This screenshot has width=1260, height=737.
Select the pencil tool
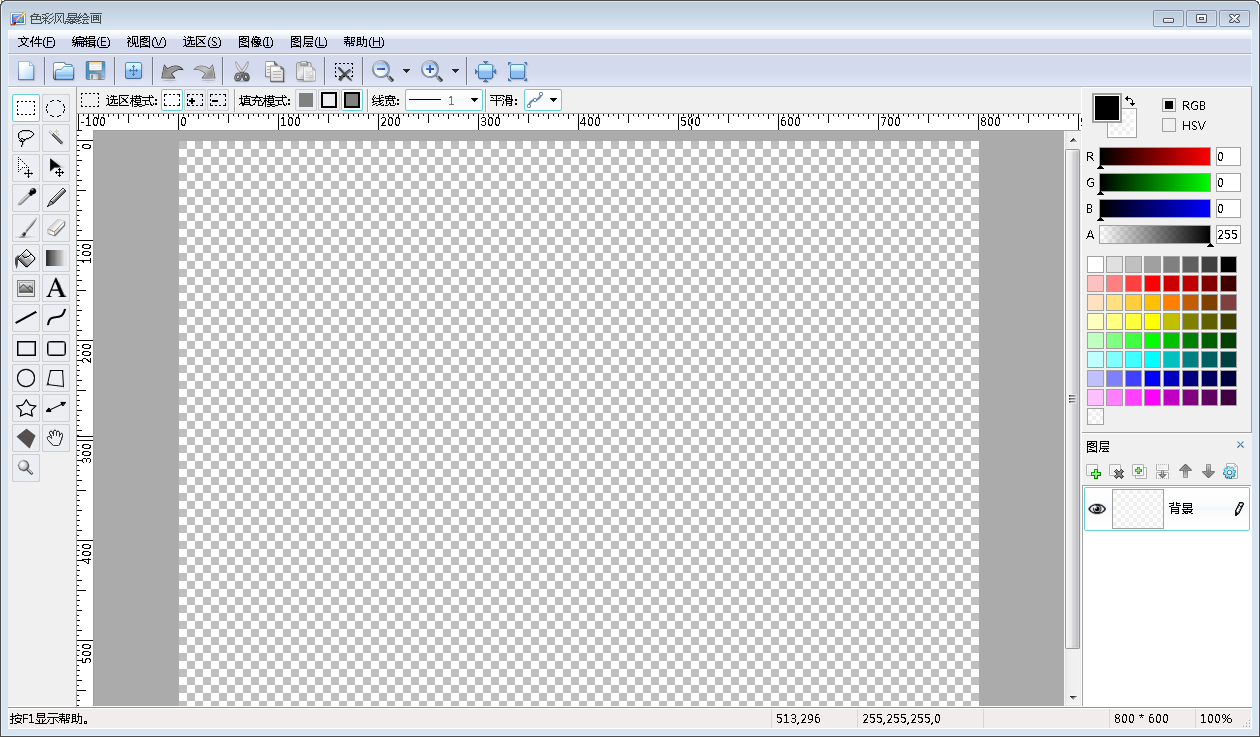coord(56,198)
